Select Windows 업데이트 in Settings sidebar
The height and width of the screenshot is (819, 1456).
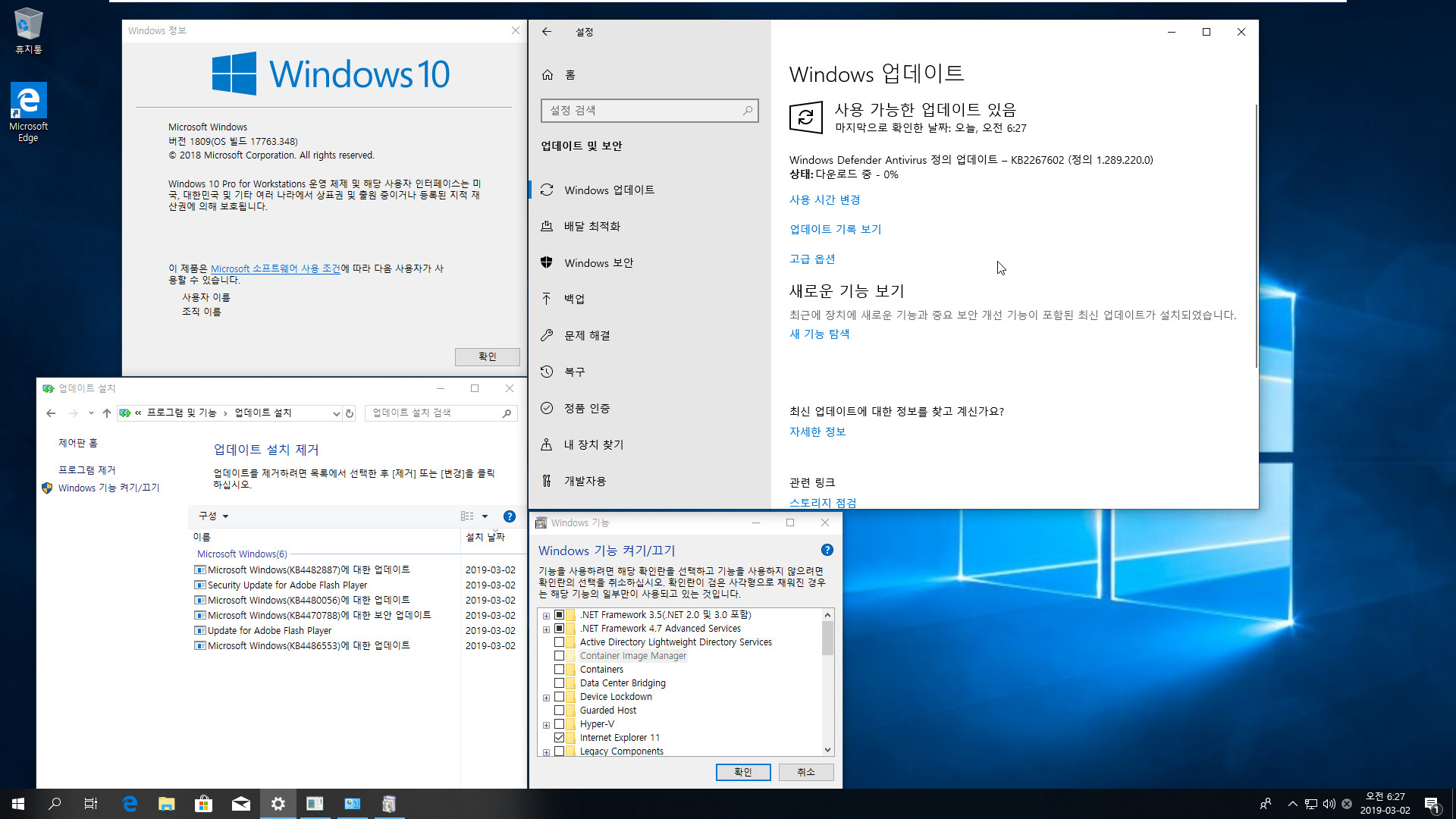(650, 190)
